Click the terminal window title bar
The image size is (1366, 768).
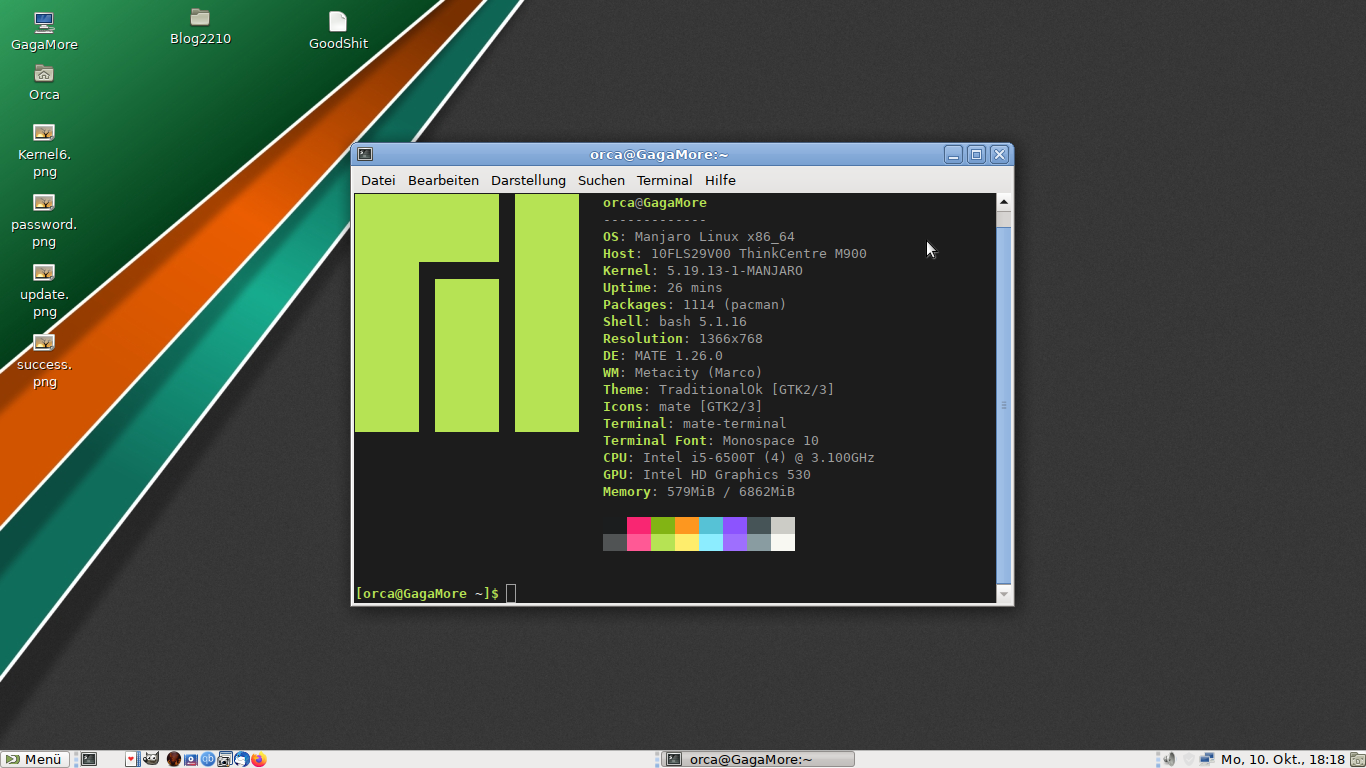[658, 154]
